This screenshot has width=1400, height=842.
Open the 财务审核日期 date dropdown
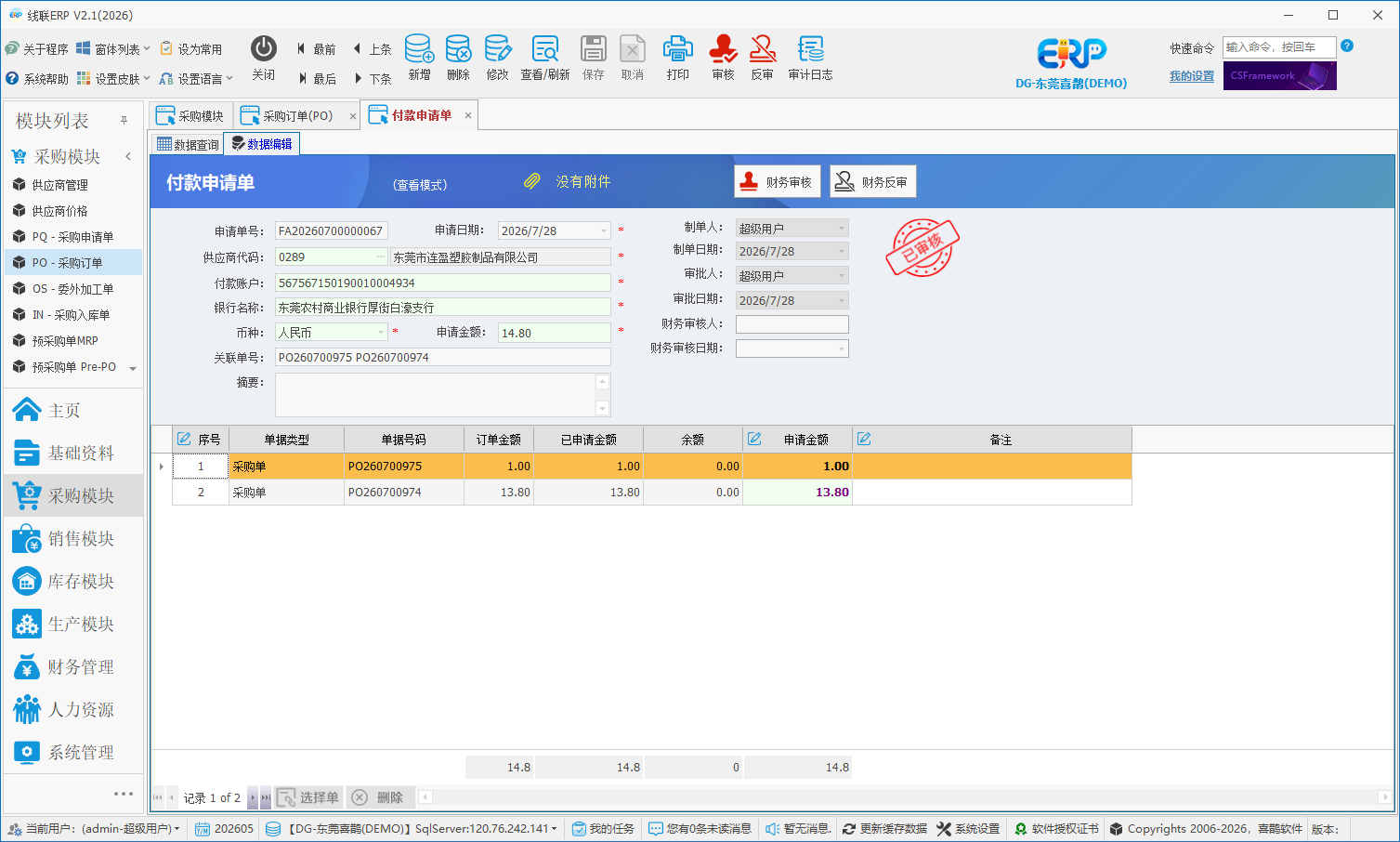[842, 349]
